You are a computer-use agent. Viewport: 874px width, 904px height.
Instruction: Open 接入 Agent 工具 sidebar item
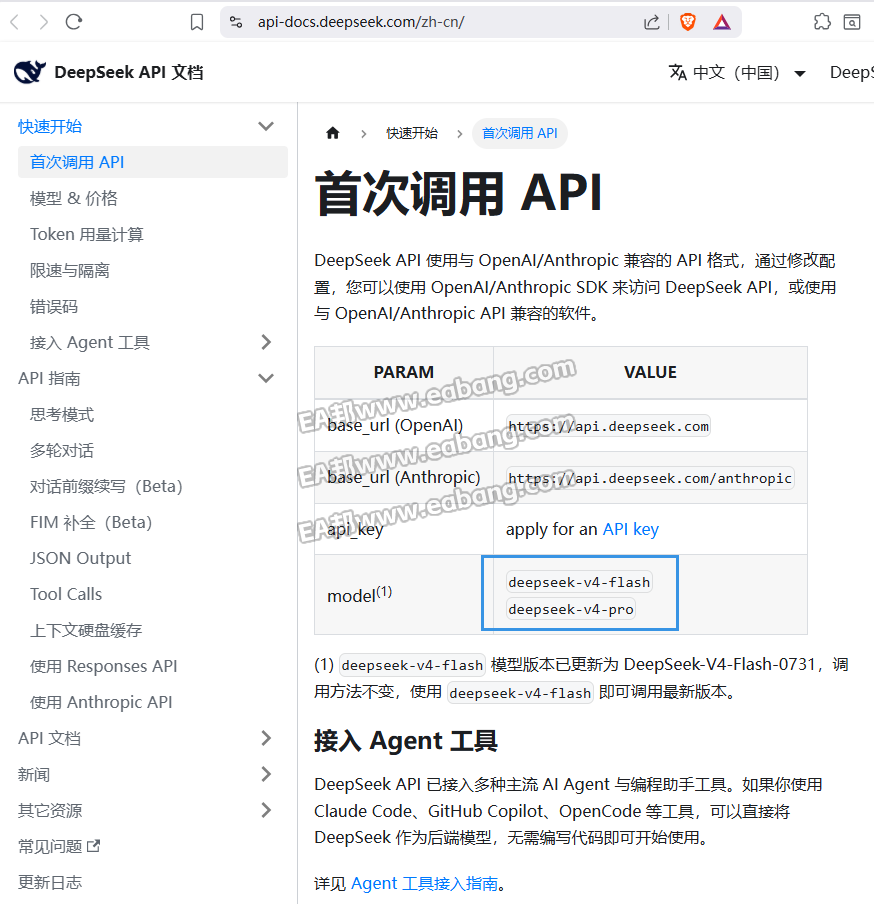click(x=90, y=342)
